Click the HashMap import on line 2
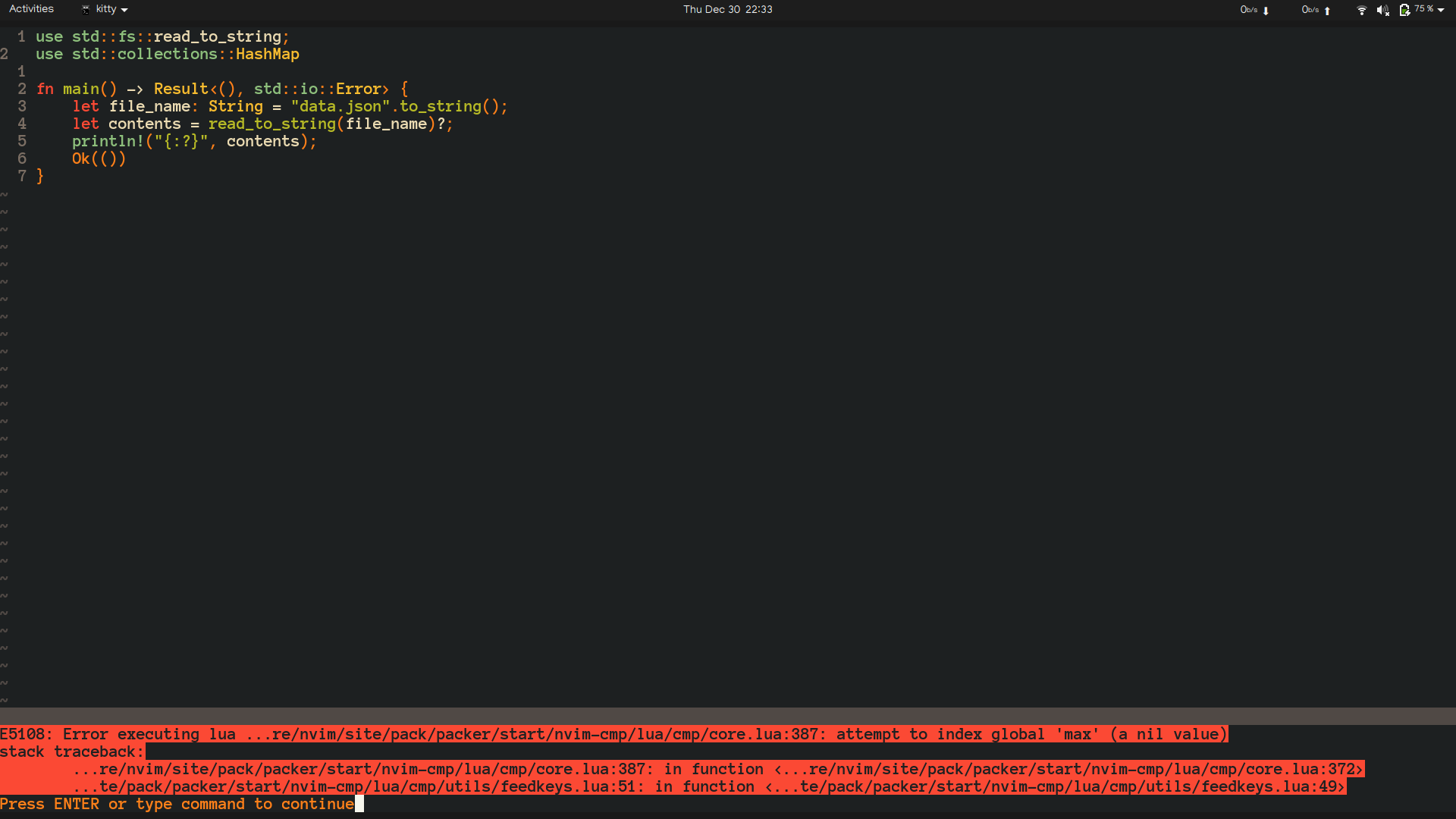Viewport: 1456px width, 819px height. pos(267,54)
